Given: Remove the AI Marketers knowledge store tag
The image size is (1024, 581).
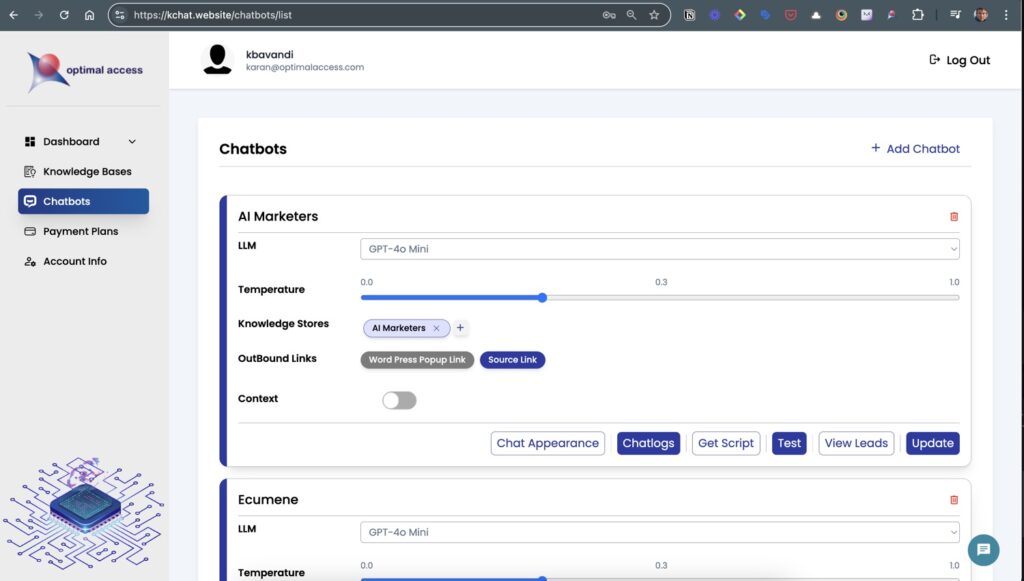Looking at the screenshot, I should 436,328.
